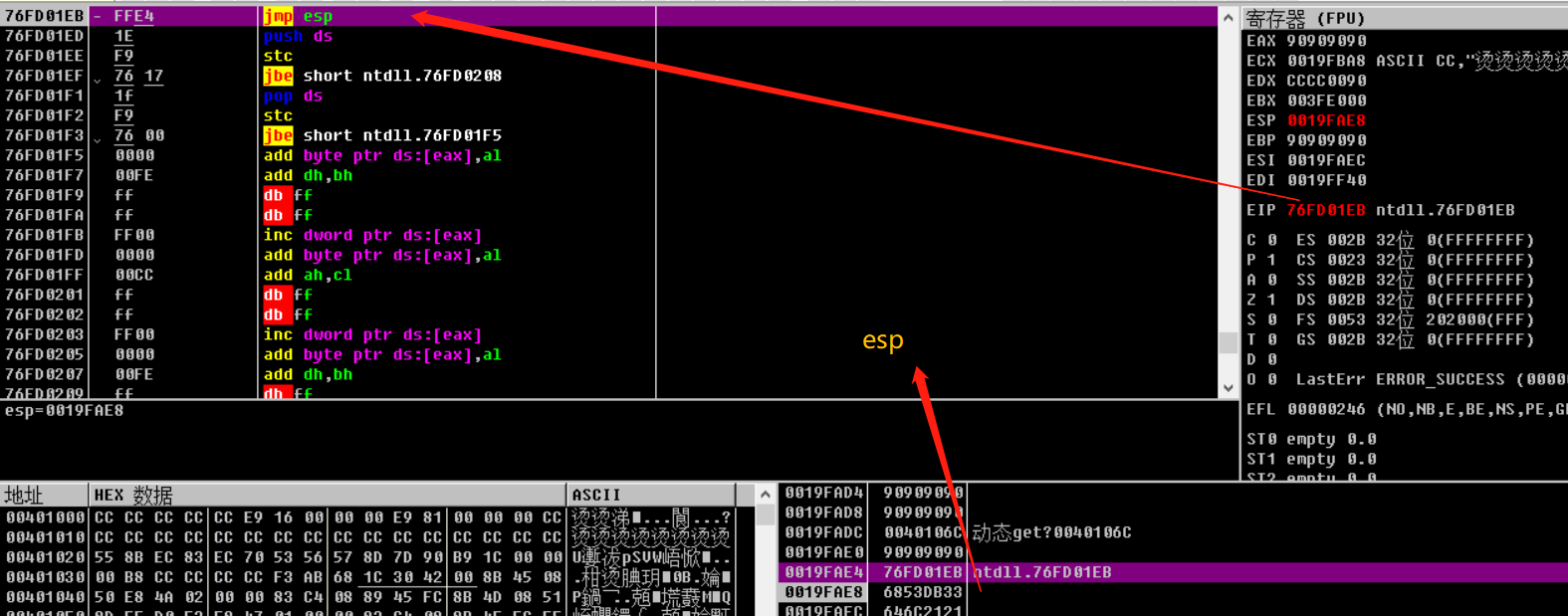Viewport: 1568px width, 616px height.
Task: Click the ST1 empty FPU register
Action: pos(1311,459)
